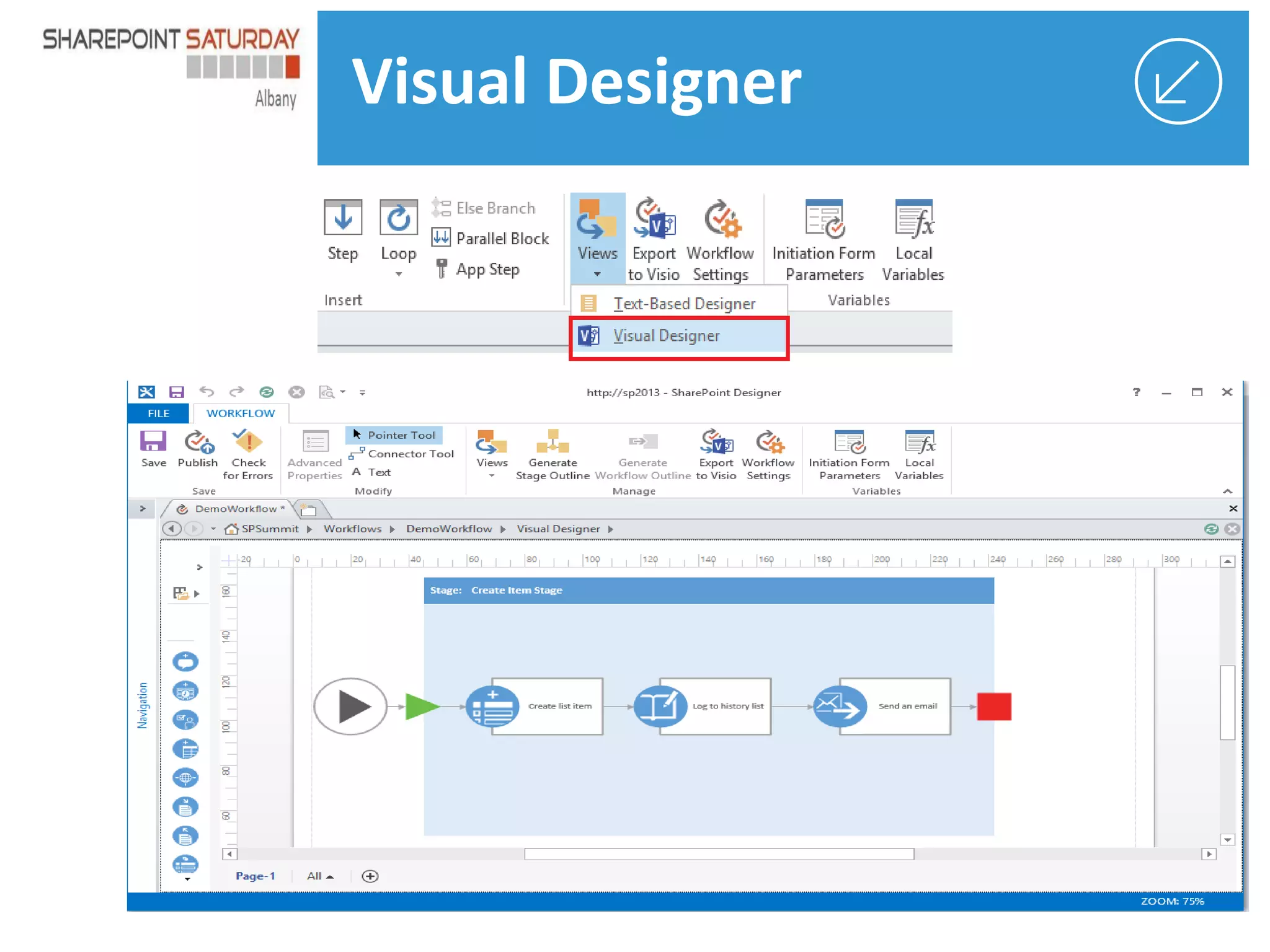Insert an App Step
Screen dimensions: 1270x952
[477, 270]
